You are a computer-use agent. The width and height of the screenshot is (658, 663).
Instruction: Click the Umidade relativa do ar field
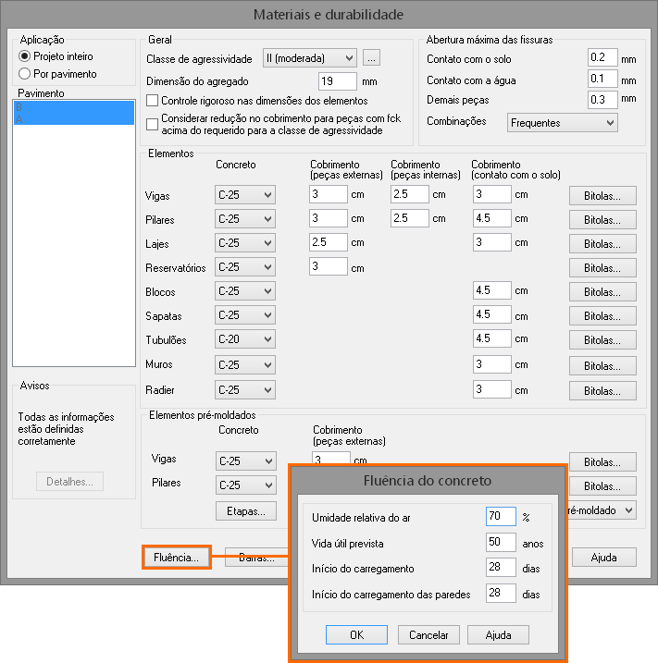click(500, 517)
